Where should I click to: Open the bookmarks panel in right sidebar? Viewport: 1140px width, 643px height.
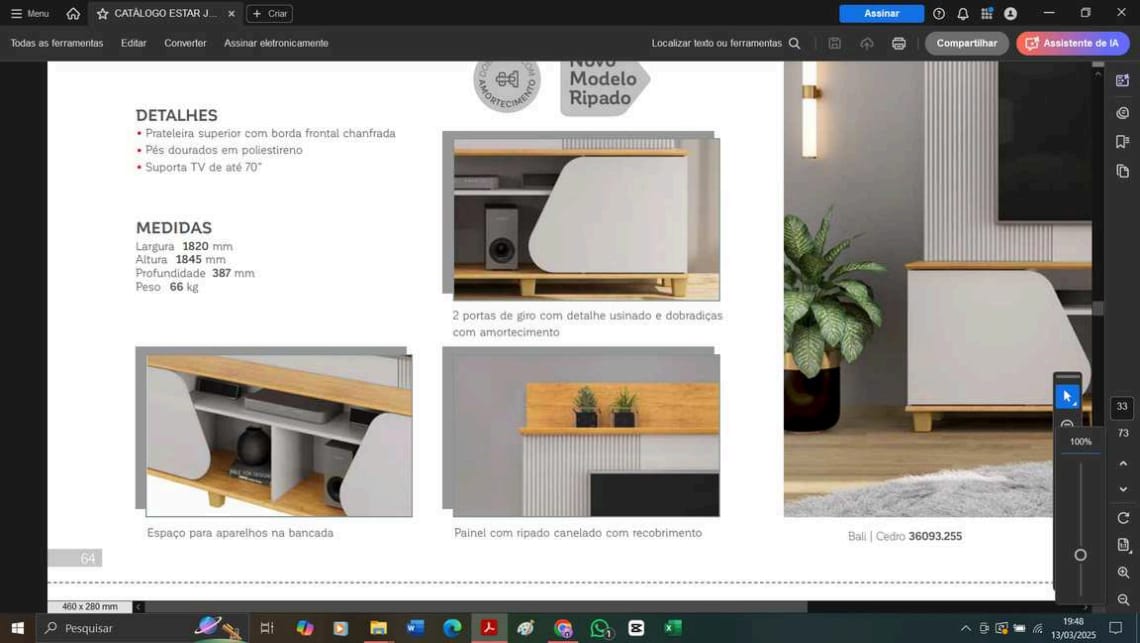1122,142
